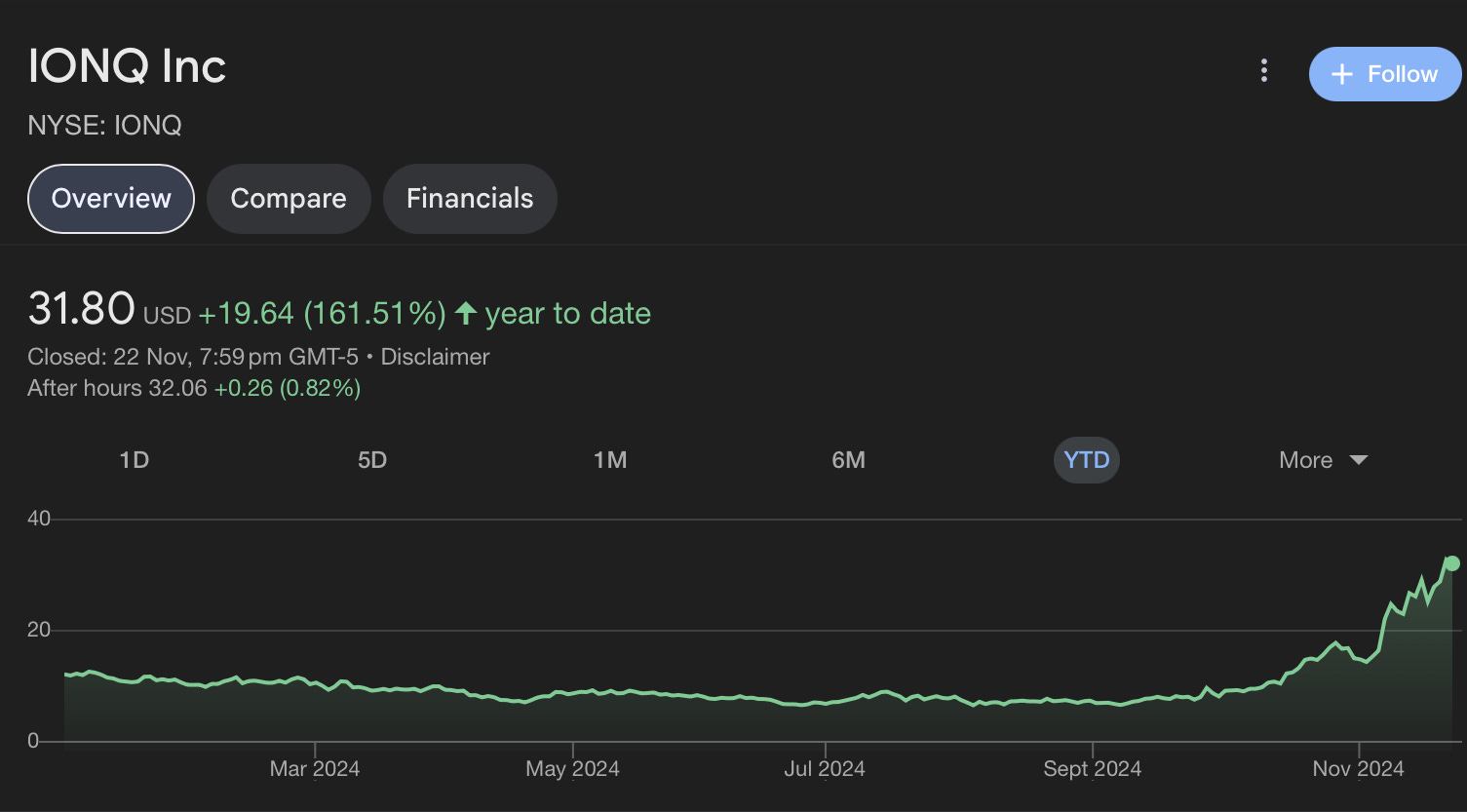Click the Nov 2024 axis label

(1358, 769)
